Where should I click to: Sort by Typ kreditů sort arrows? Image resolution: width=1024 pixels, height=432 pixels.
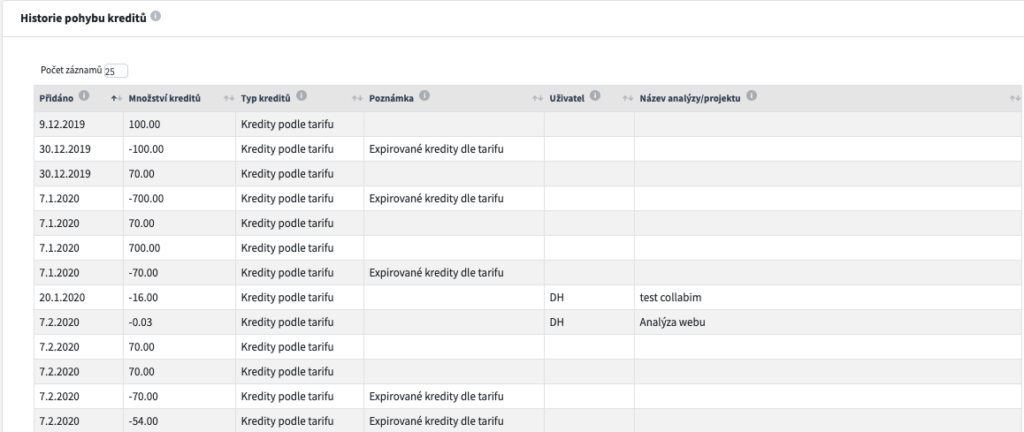click(x=357, y=99)
